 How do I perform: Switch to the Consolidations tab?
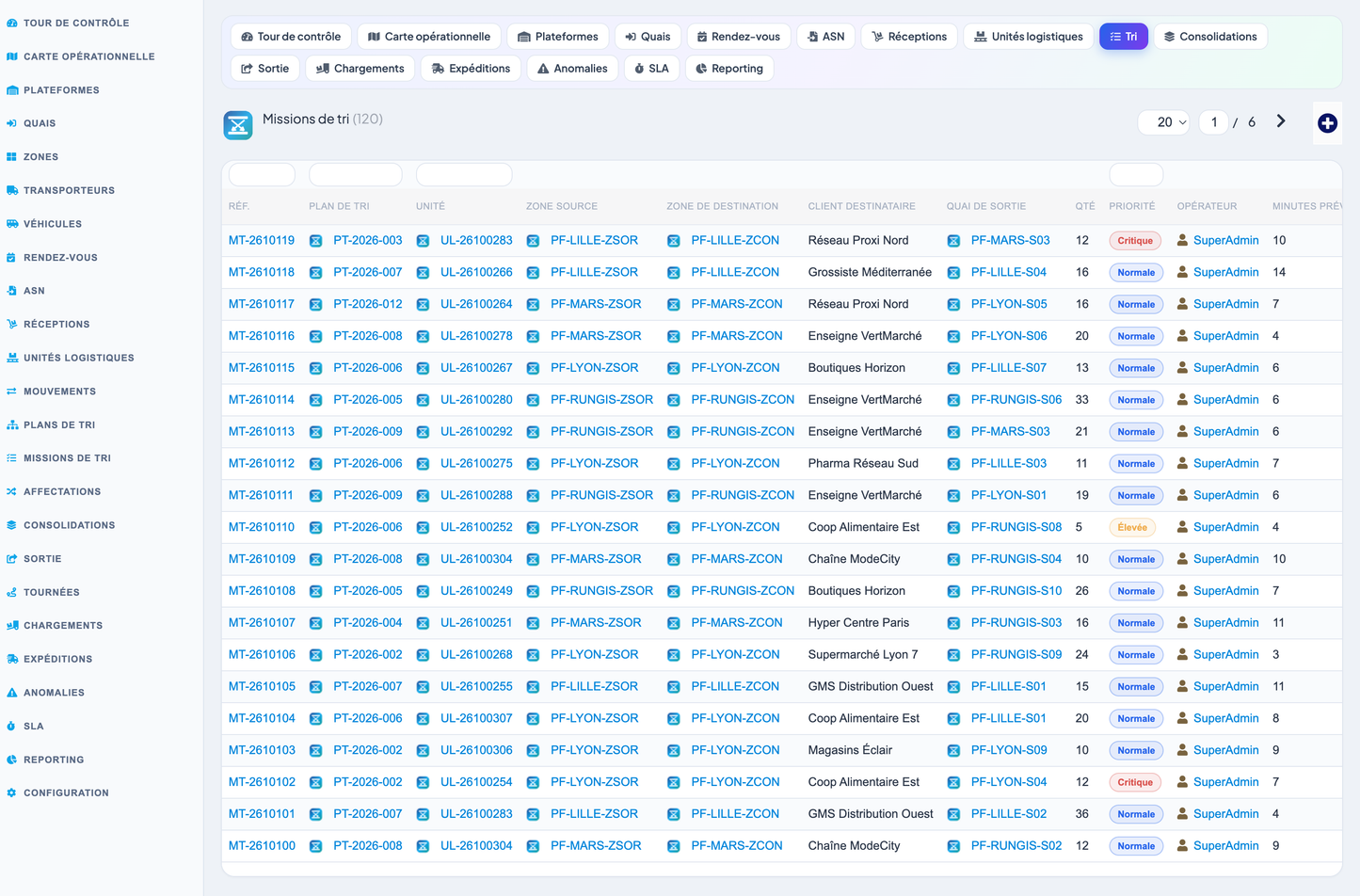[1210, 37]
